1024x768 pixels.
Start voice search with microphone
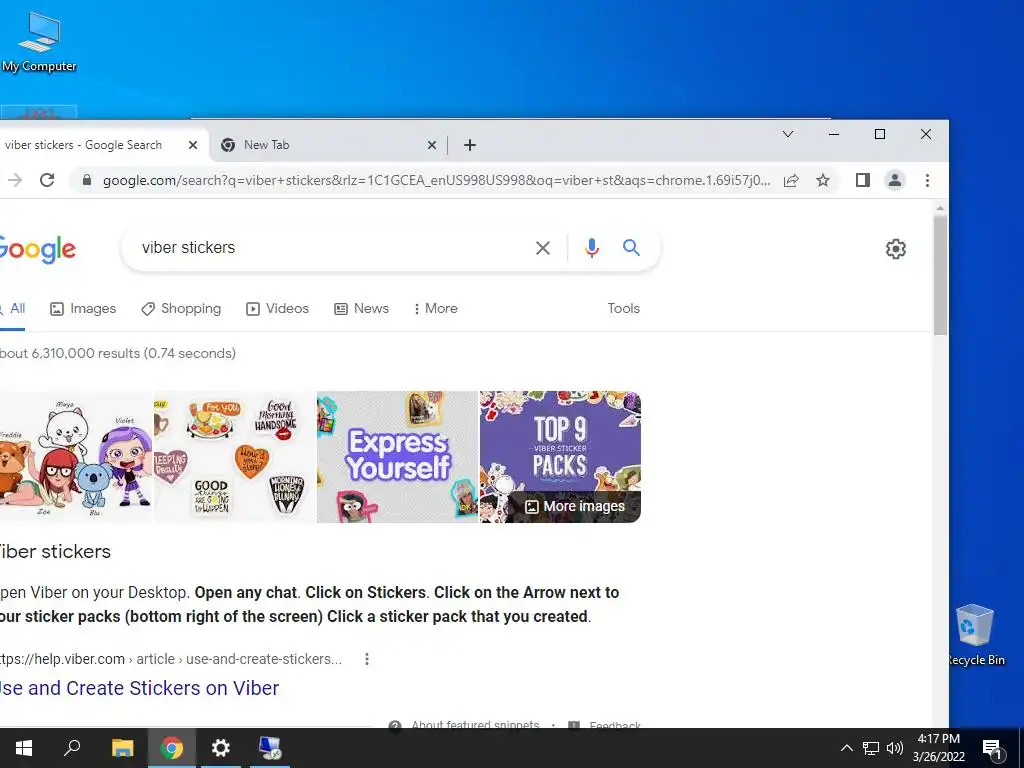tap(592, 248)
